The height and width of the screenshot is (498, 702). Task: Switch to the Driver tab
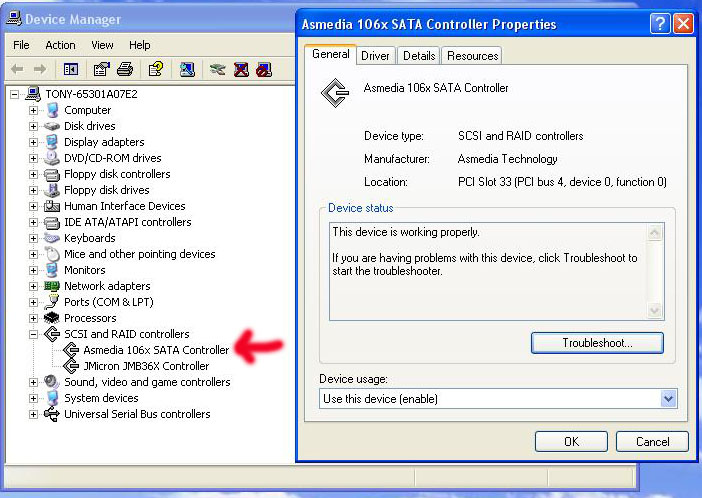375,56
